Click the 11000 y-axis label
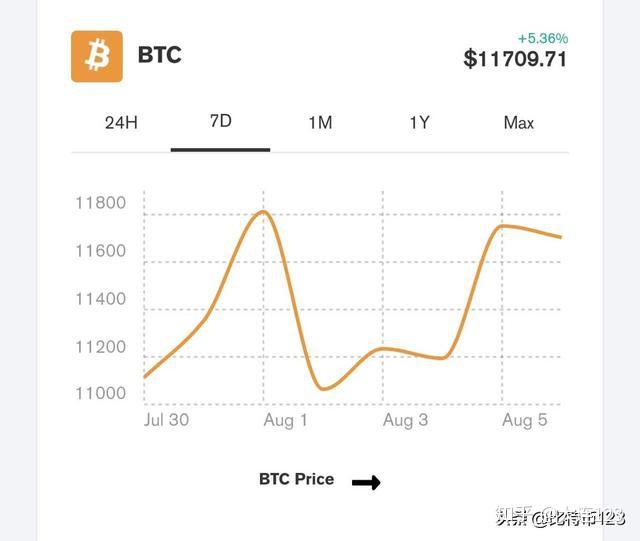640x541 pixels. (100, 394)
